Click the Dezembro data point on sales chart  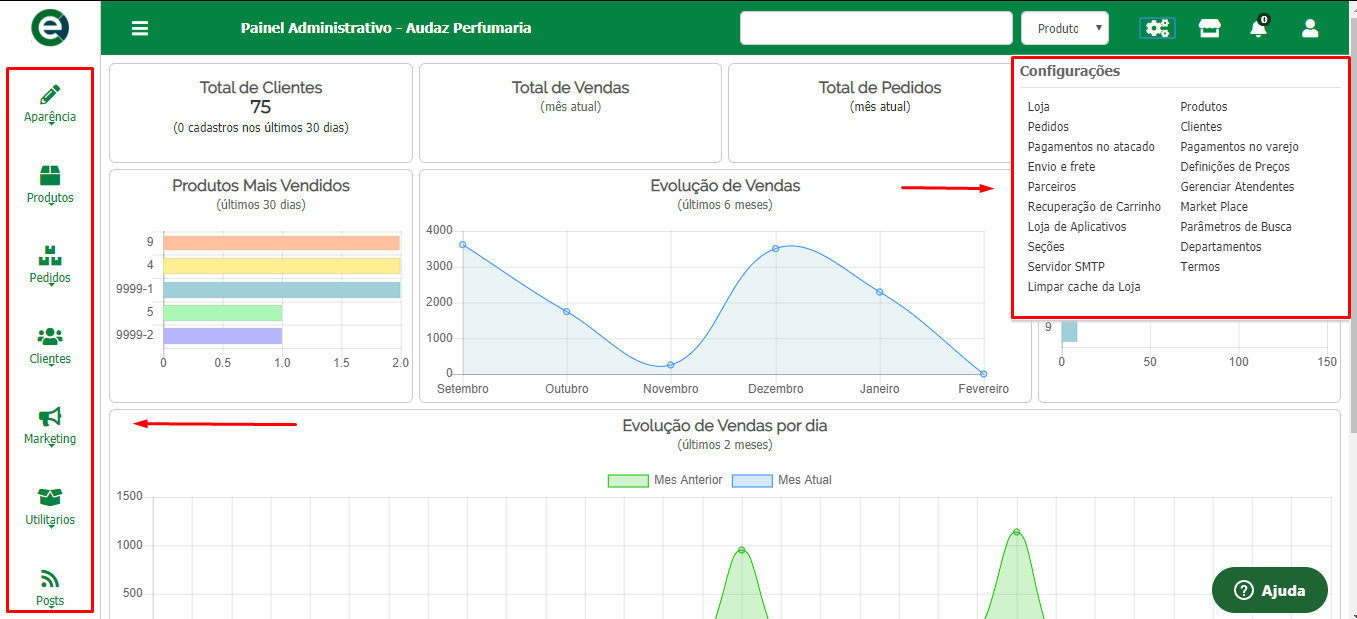pos(775,248)
